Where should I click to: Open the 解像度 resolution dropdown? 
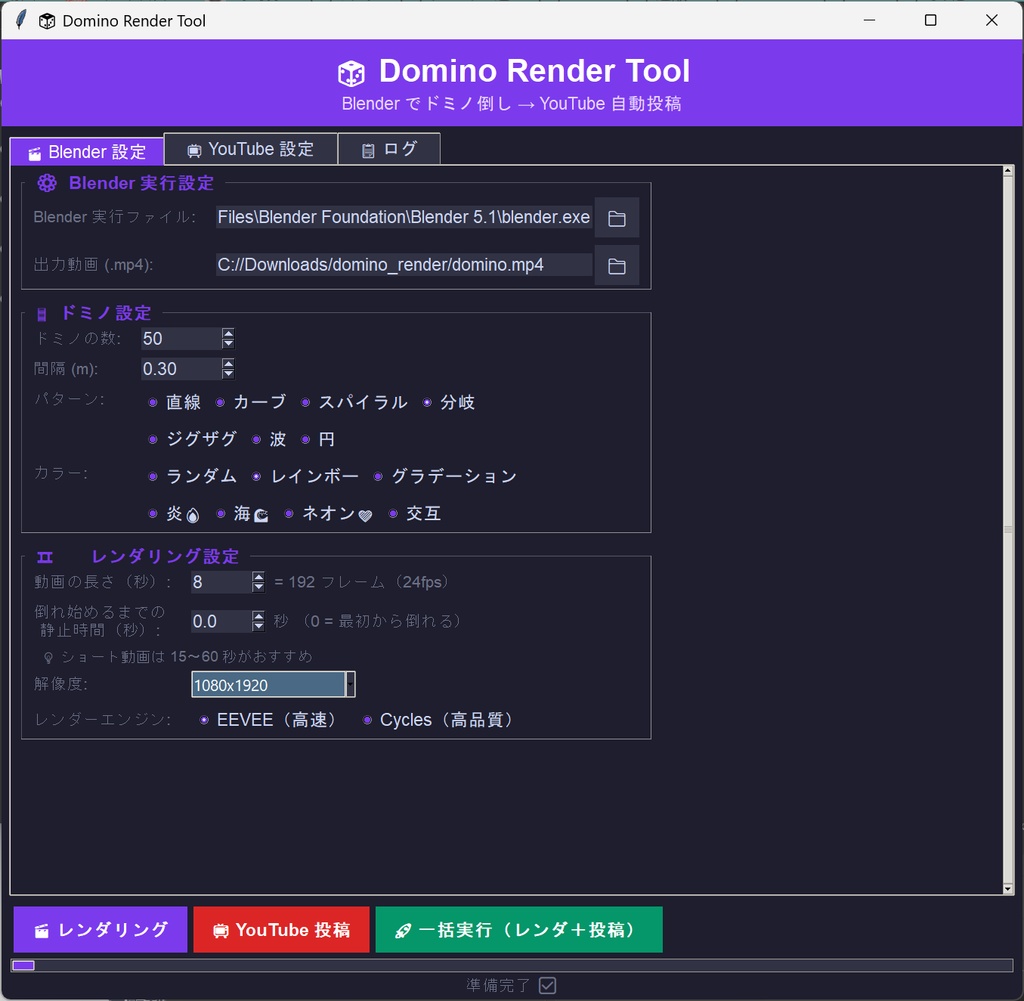coord(351,684)
